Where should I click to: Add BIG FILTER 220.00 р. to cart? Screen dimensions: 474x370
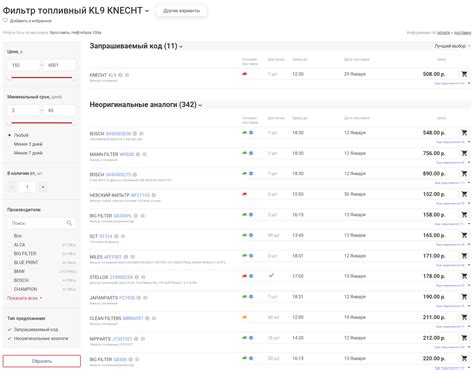click(464, 358)
